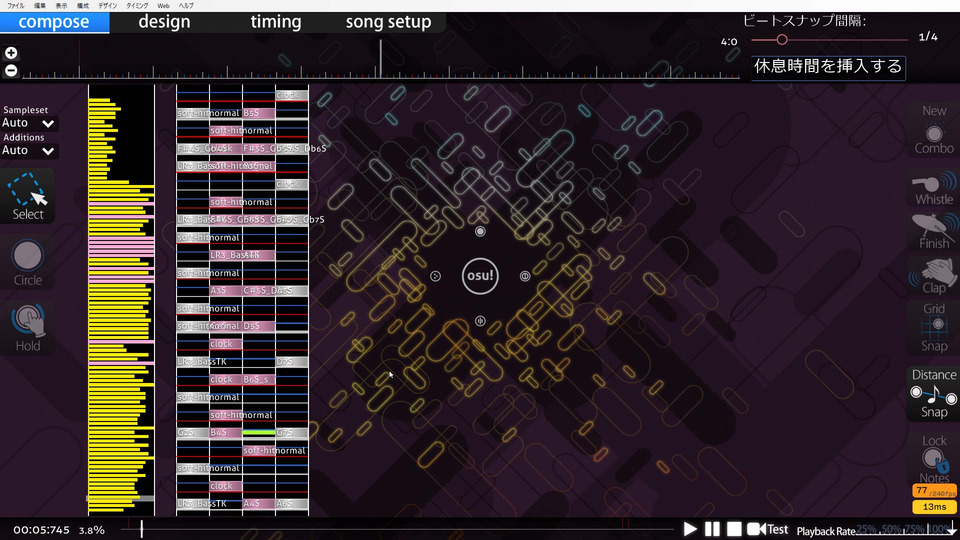The width and height of the screenshot is (960, 540).
Task: Open the 表示 menu
Action: pos(61,6)
